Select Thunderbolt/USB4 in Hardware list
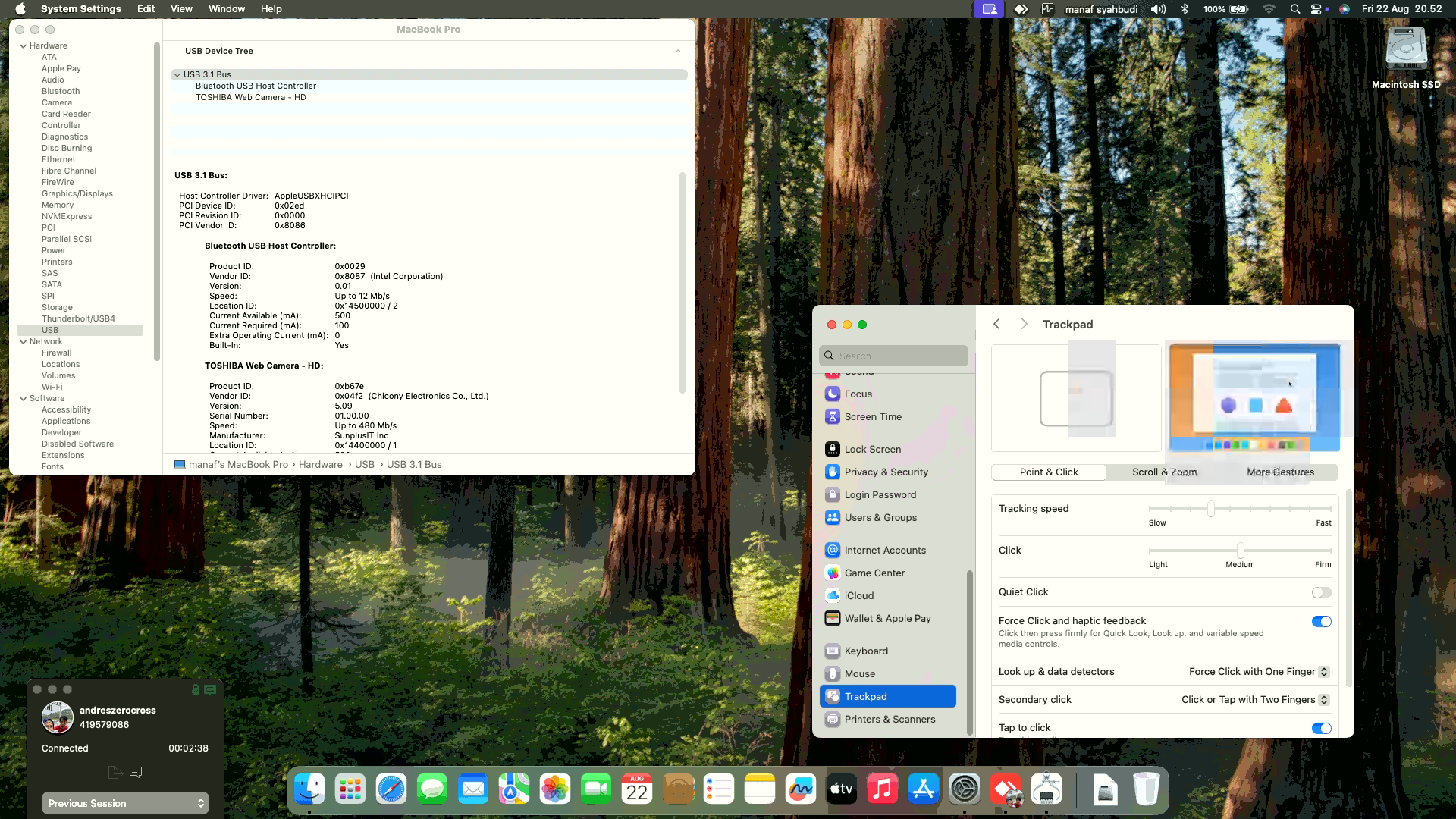Image resolution: width=1456 pixels, height=819 pixels. 78,318
